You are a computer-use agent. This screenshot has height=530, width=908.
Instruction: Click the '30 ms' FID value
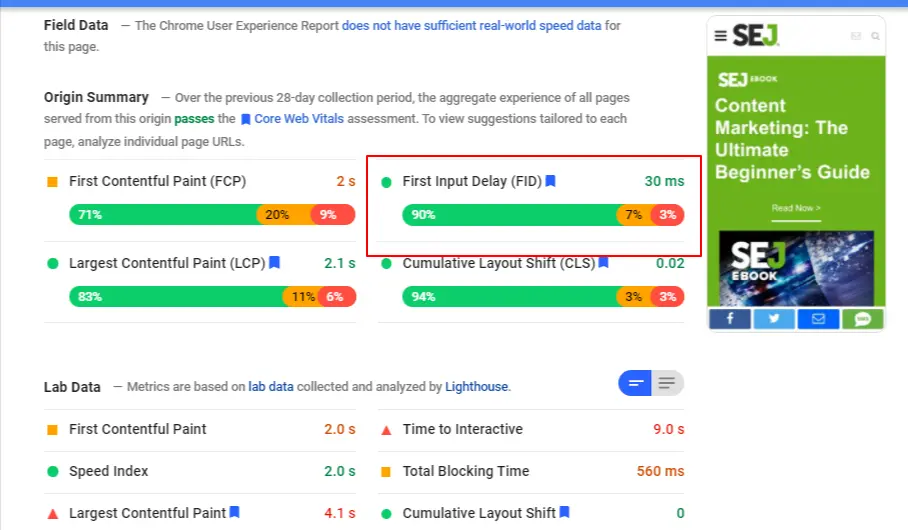pos(664,181)
